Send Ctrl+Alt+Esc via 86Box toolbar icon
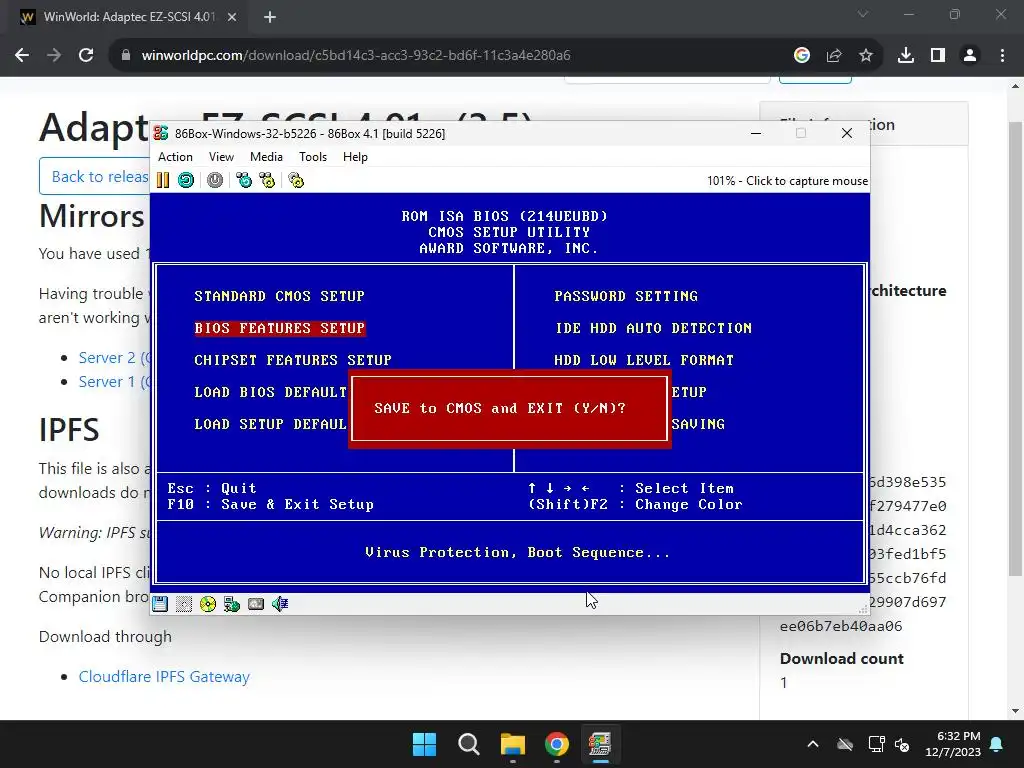 click(267, 180)
